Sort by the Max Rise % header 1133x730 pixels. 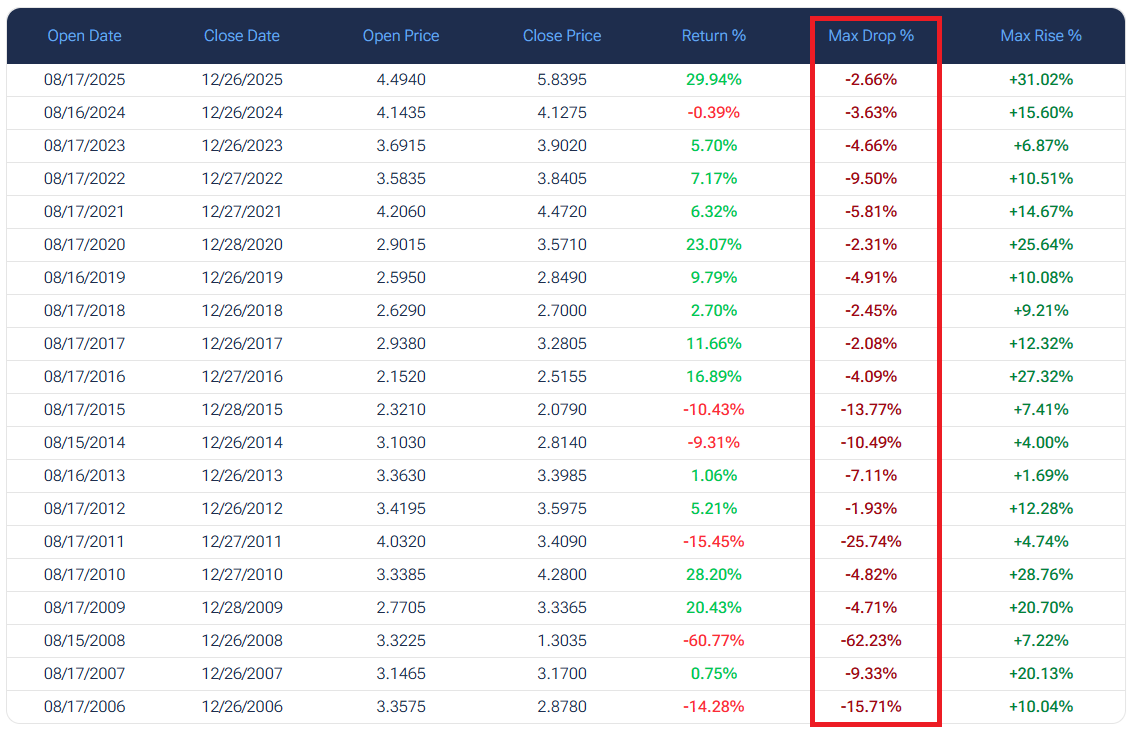[x=1041, y=35]
